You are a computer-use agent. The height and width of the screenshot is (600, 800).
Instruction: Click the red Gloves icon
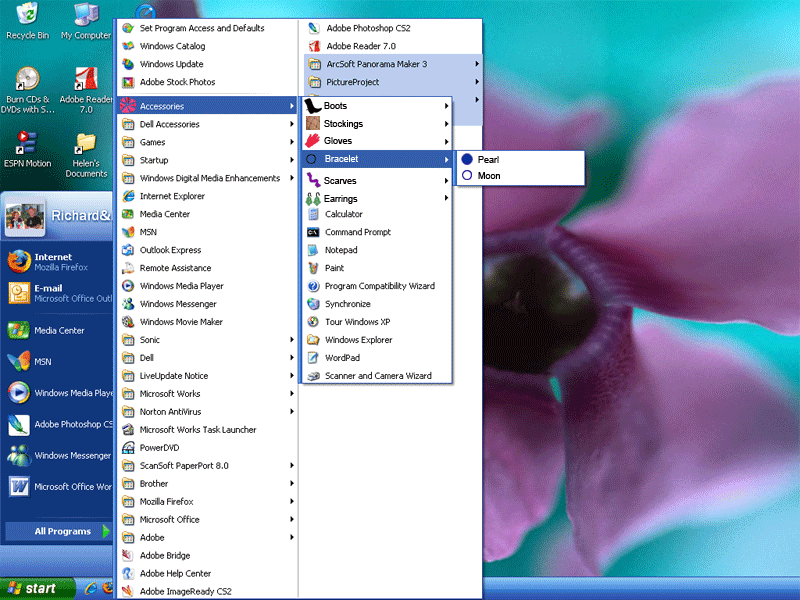pyautogui.click(x=312, y=140)
